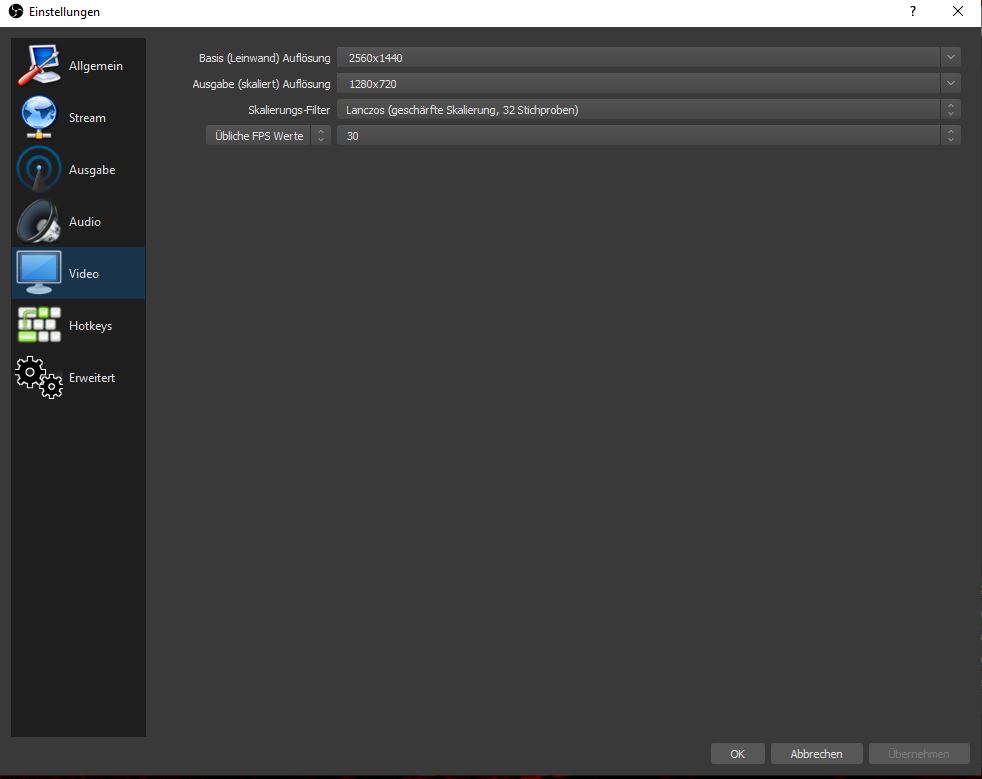Click the question mark help button
The width and height of the screenshot is (982, 779).
pyautogui.click(x=912, y=12)
